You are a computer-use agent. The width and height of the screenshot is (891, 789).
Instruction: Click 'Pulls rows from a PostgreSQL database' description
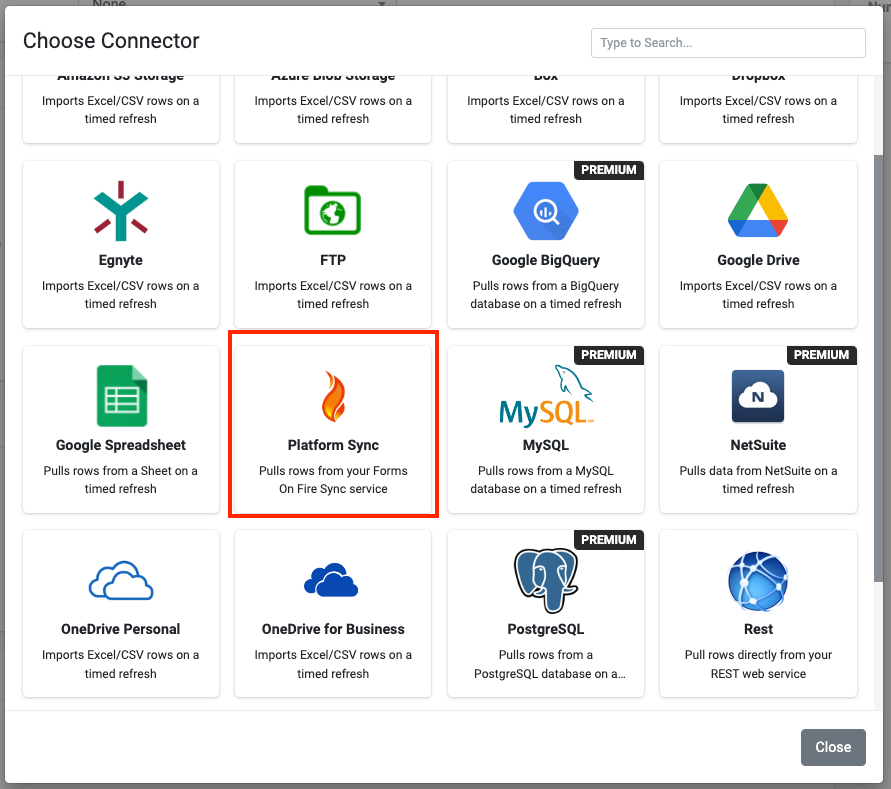tap(549, 664)
